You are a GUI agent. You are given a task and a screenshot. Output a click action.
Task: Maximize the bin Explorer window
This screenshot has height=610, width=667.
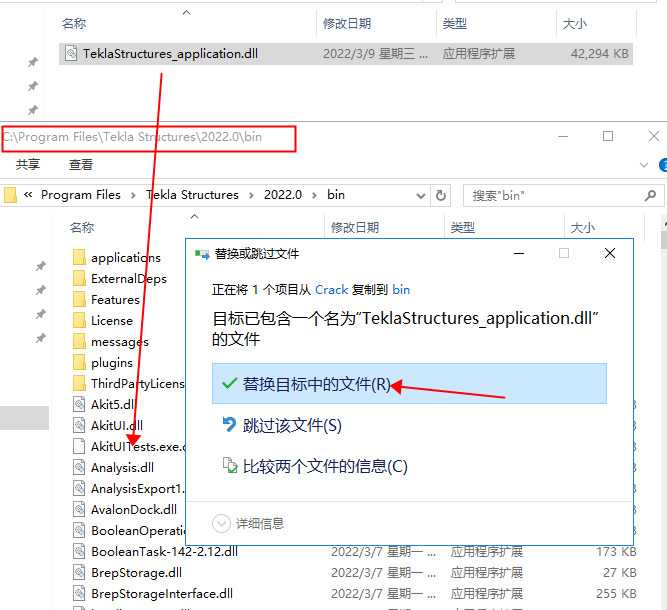pos(608,136)
